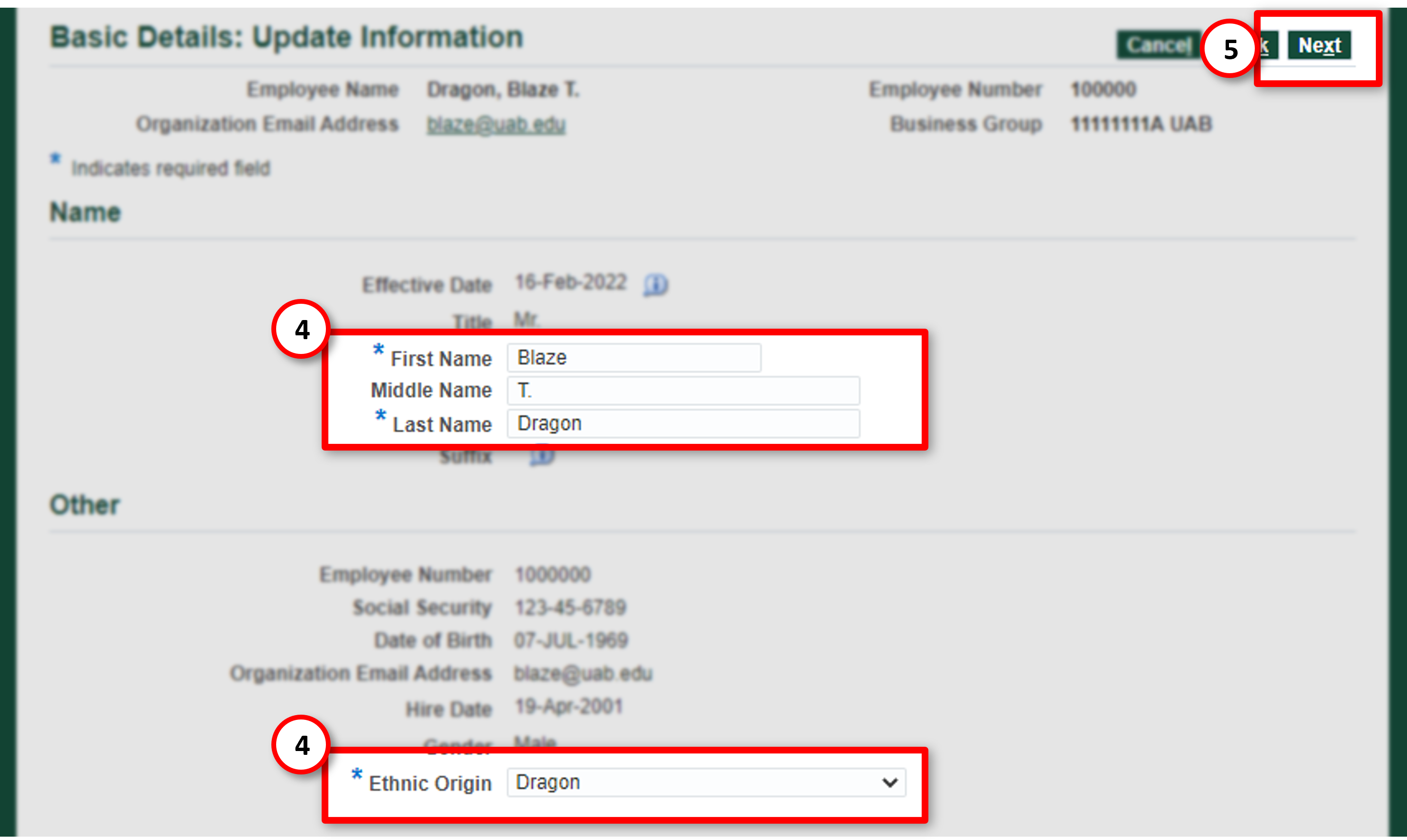Click the Name section heading

pyautogui.click(x=86, y=213)
